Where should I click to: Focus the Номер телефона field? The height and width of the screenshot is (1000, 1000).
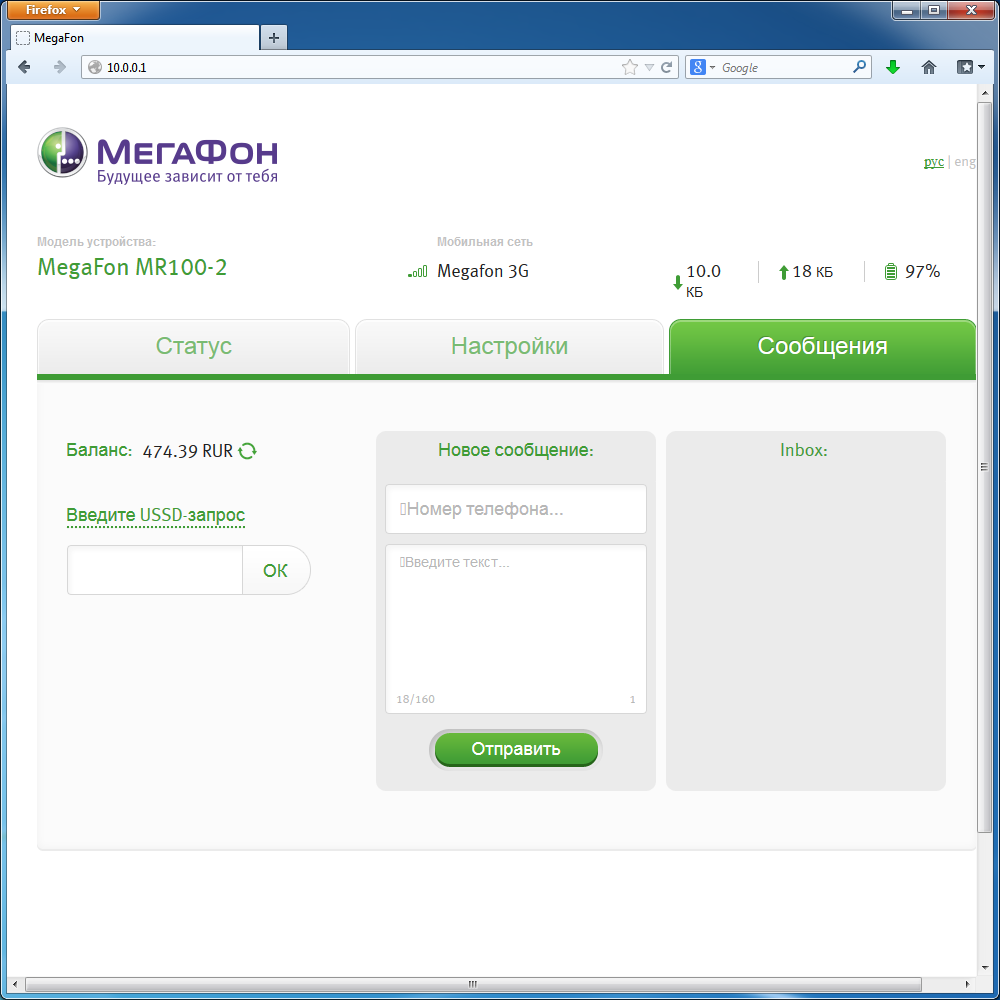516,509
